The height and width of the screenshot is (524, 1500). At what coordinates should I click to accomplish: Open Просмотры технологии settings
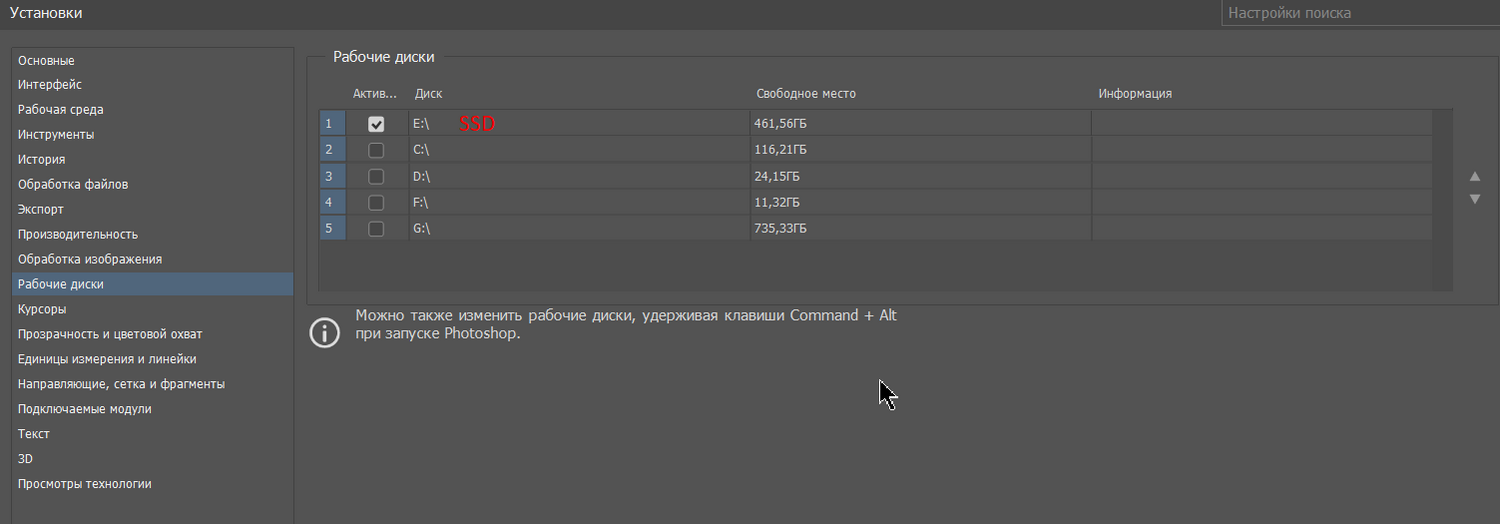pyautogui.click(x=153, y=485)
